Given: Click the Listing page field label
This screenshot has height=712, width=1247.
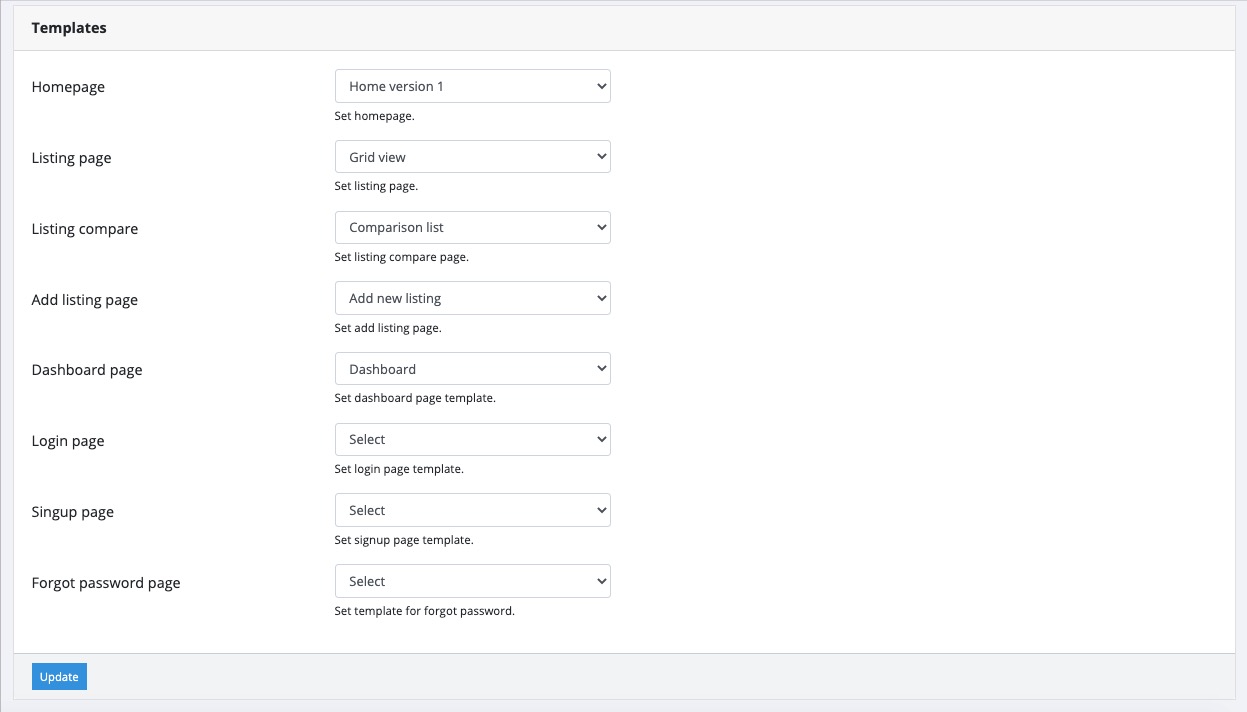Looking at the screenshot, I should tap(71, 158).
